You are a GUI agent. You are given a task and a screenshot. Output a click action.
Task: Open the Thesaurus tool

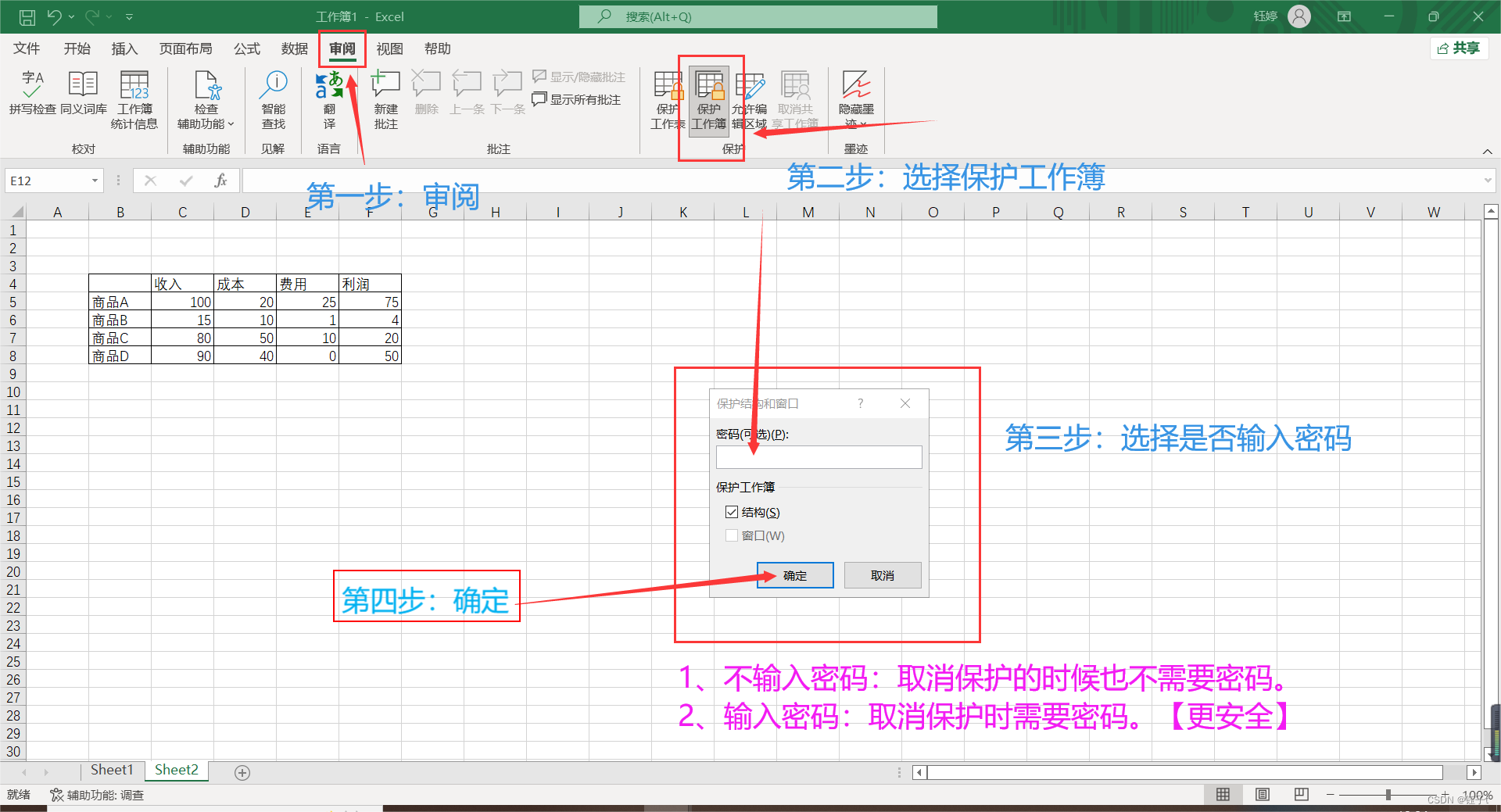(x=83, y=93)
